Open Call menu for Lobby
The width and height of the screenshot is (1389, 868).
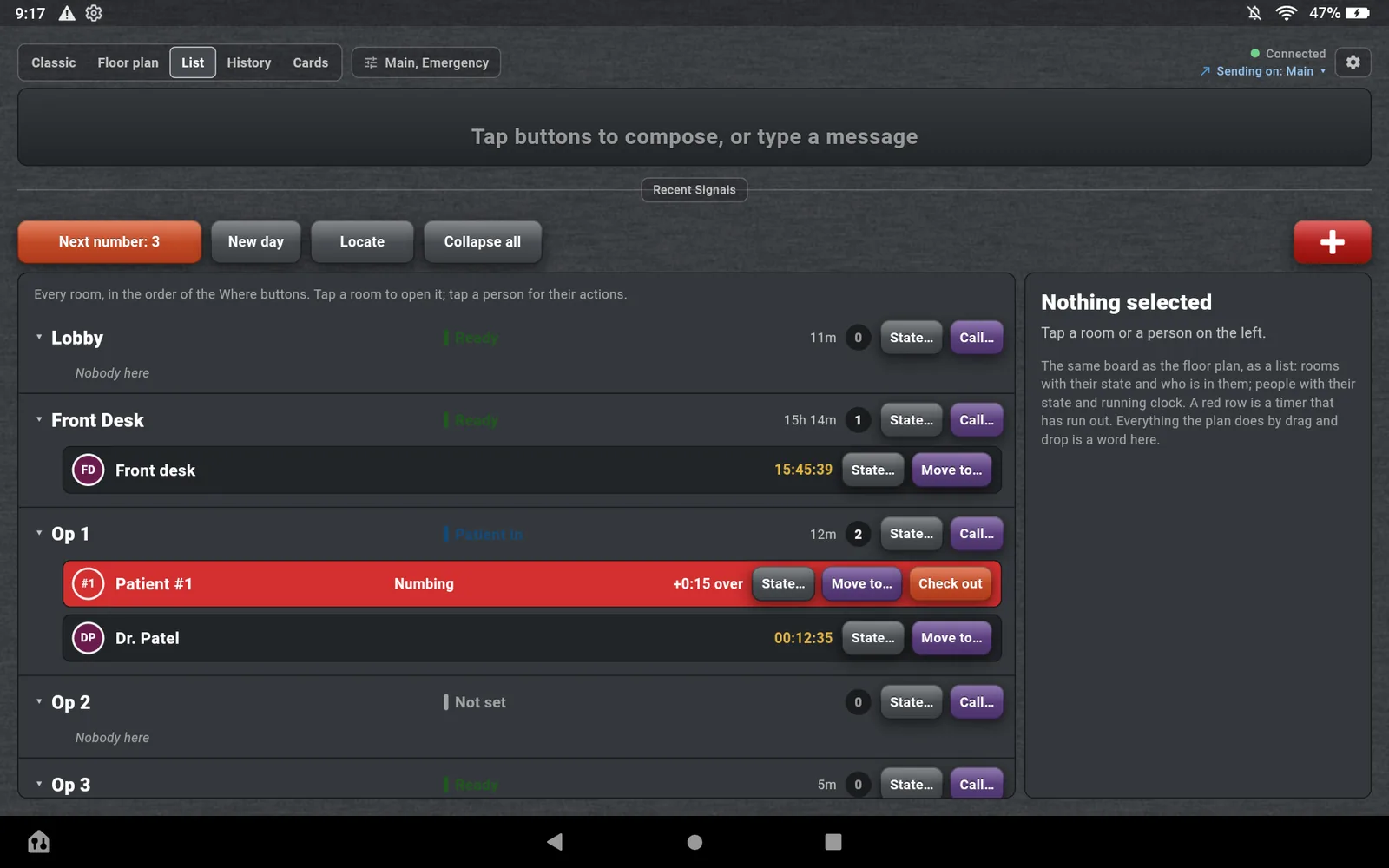pos(977,338)
